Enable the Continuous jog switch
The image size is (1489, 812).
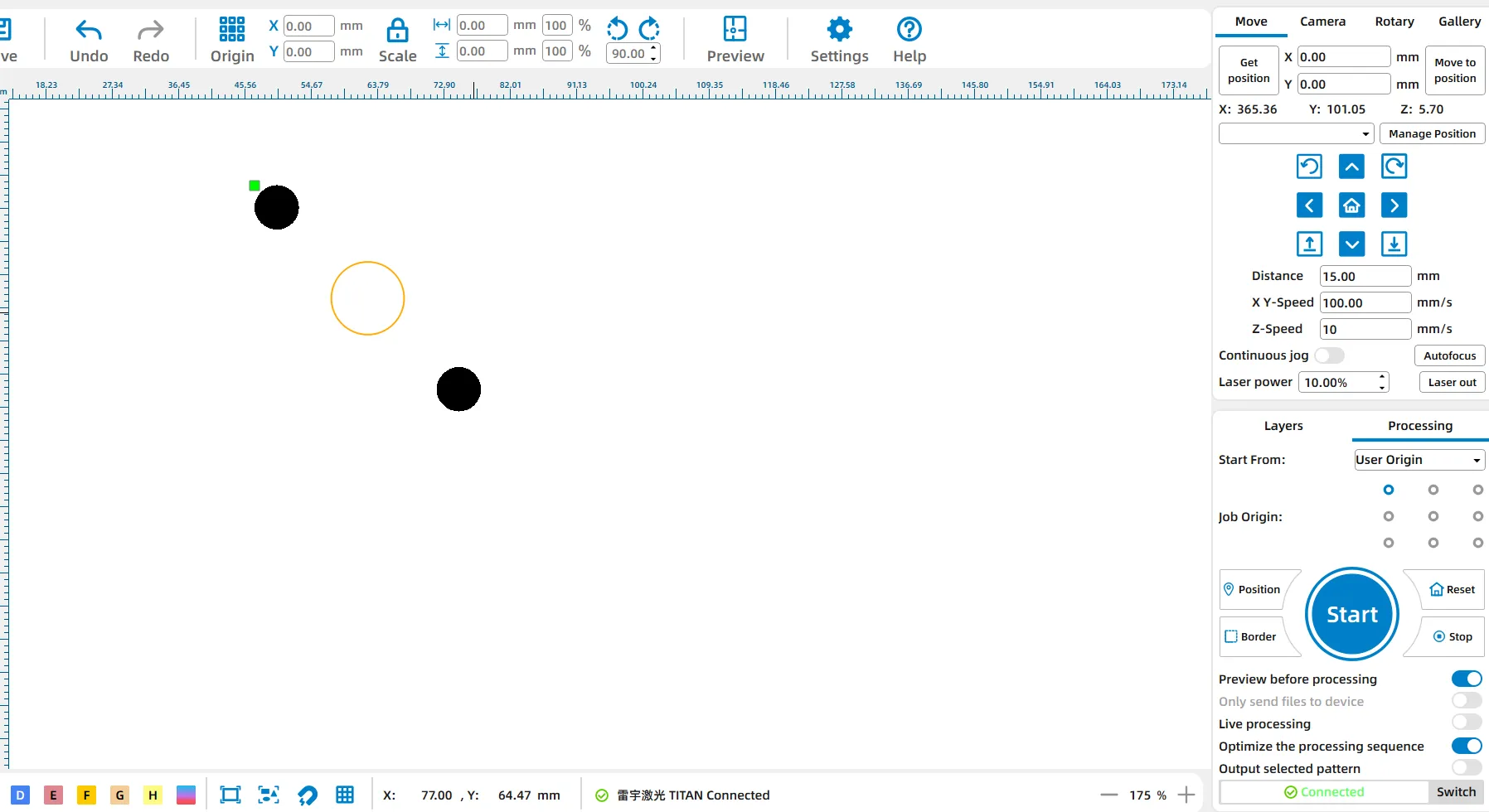[1329, 355]
